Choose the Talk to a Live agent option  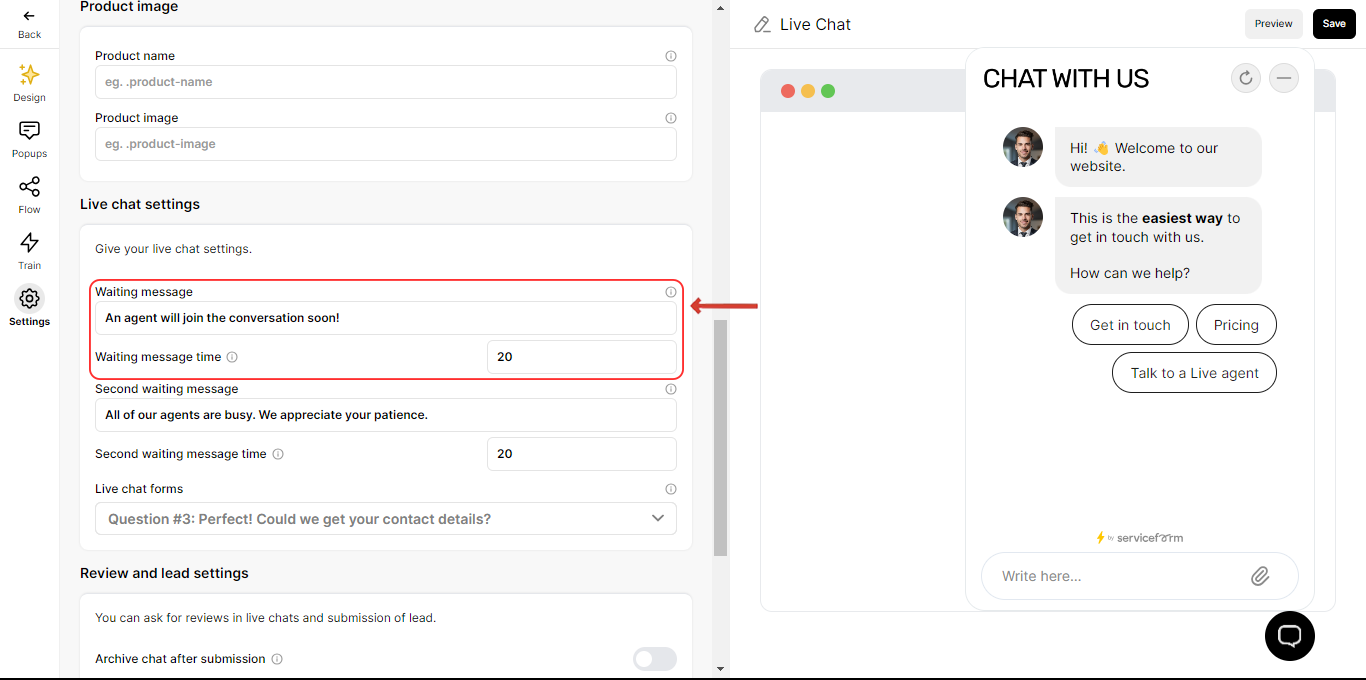tap(1194, 373)
